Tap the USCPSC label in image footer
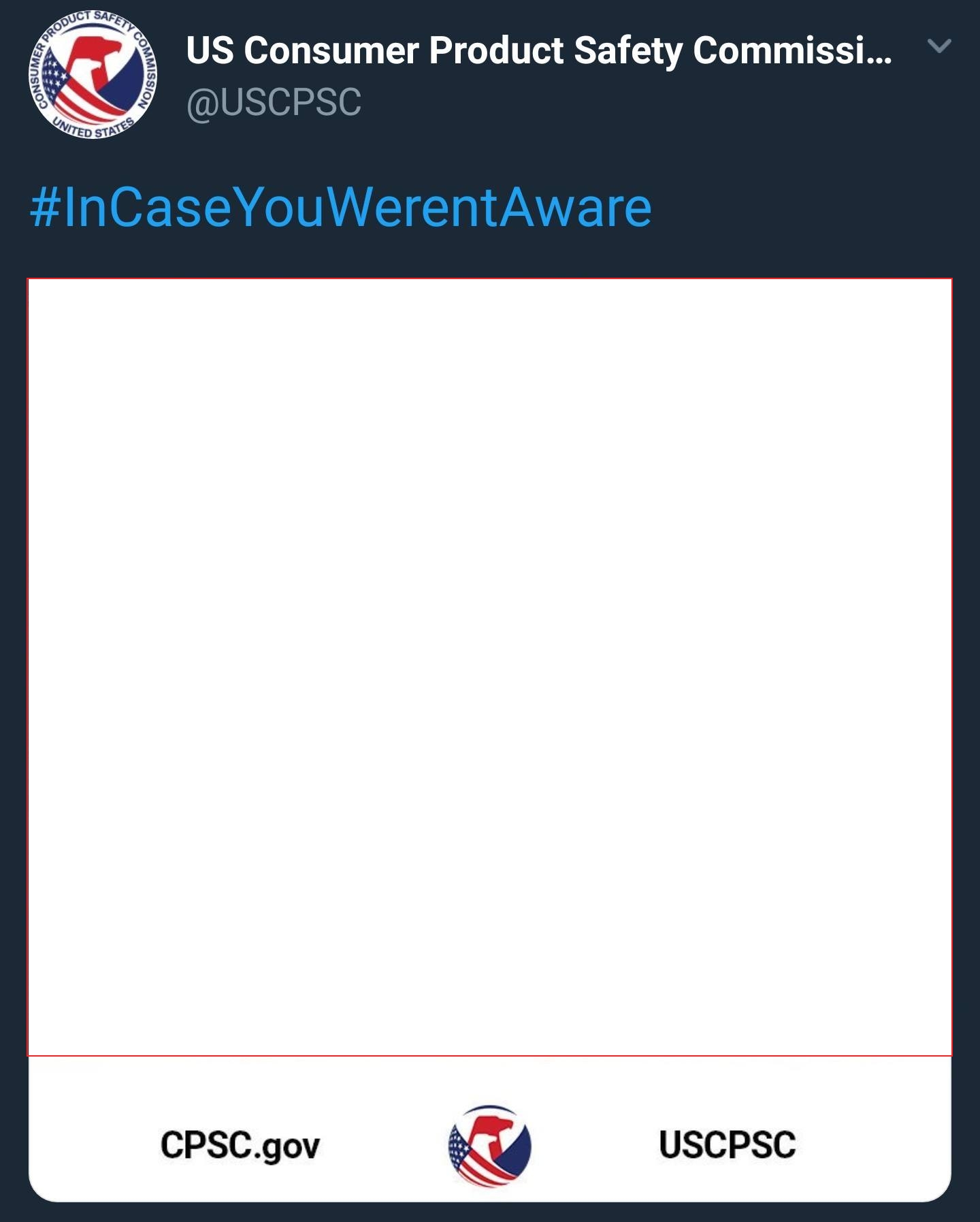 [x=728, y=1144]
